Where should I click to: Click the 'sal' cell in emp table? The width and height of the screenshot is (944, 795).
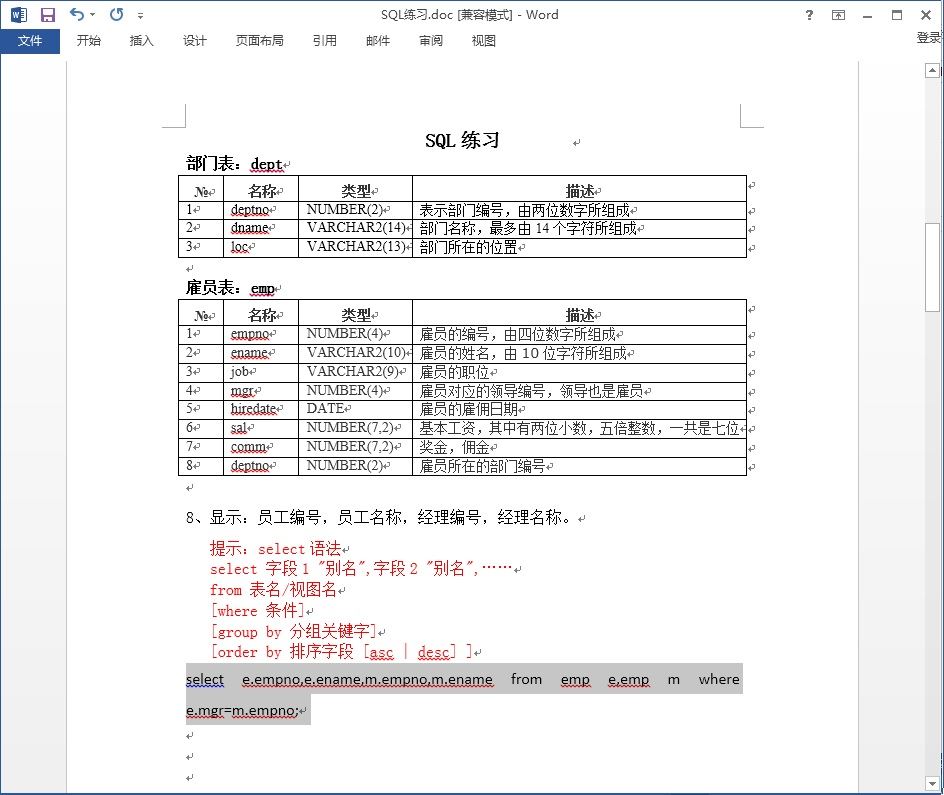coord(261,428)
